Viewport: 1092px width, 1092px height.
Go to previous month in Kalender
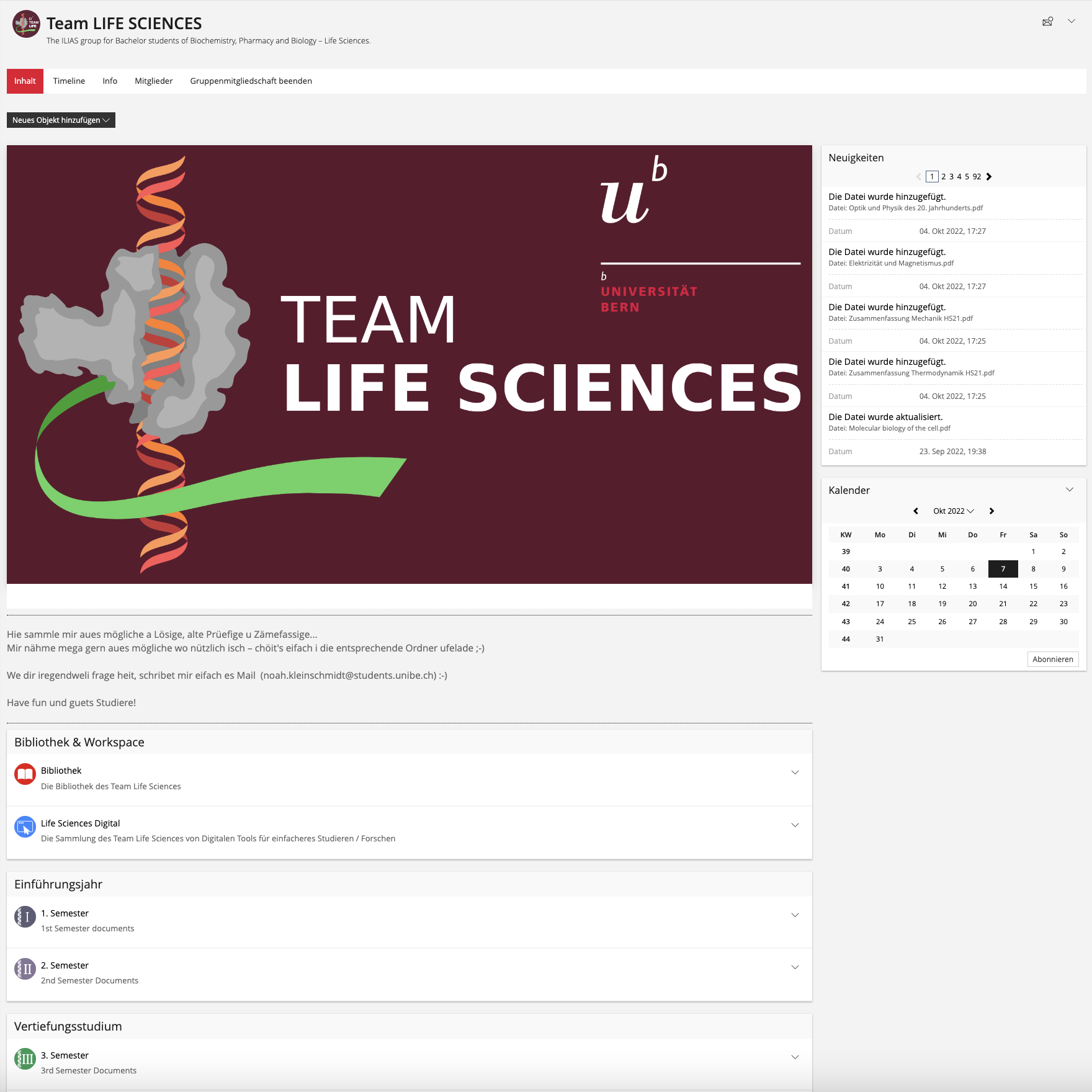point(916,511)
